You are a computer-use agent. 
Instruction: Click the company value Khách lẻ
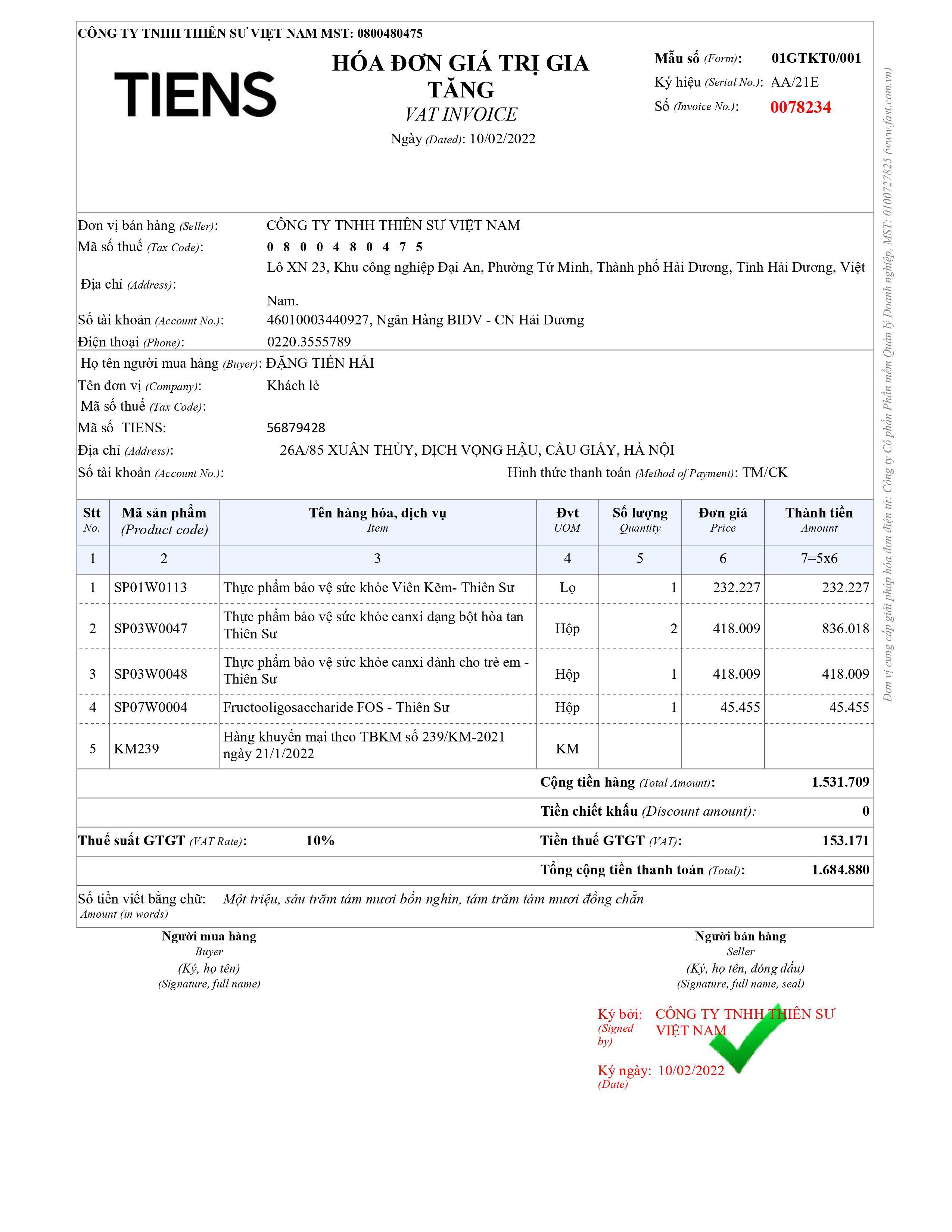(293, 386)
